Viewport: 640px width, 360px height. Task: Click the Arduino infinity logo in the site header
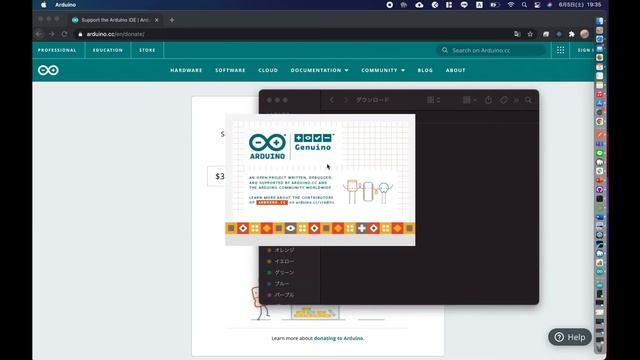point(48,70)
